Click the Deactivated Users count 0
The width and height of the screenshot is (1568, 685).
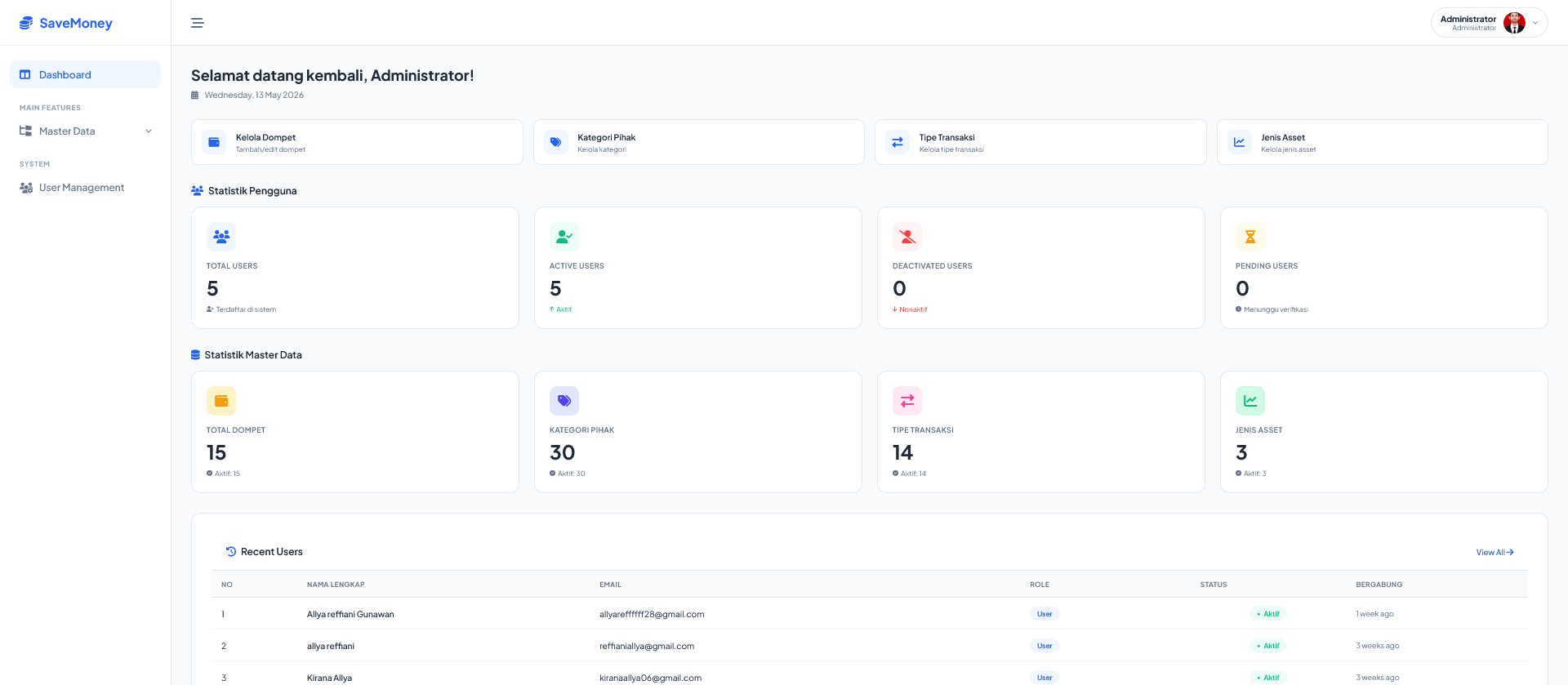point(899,288)
